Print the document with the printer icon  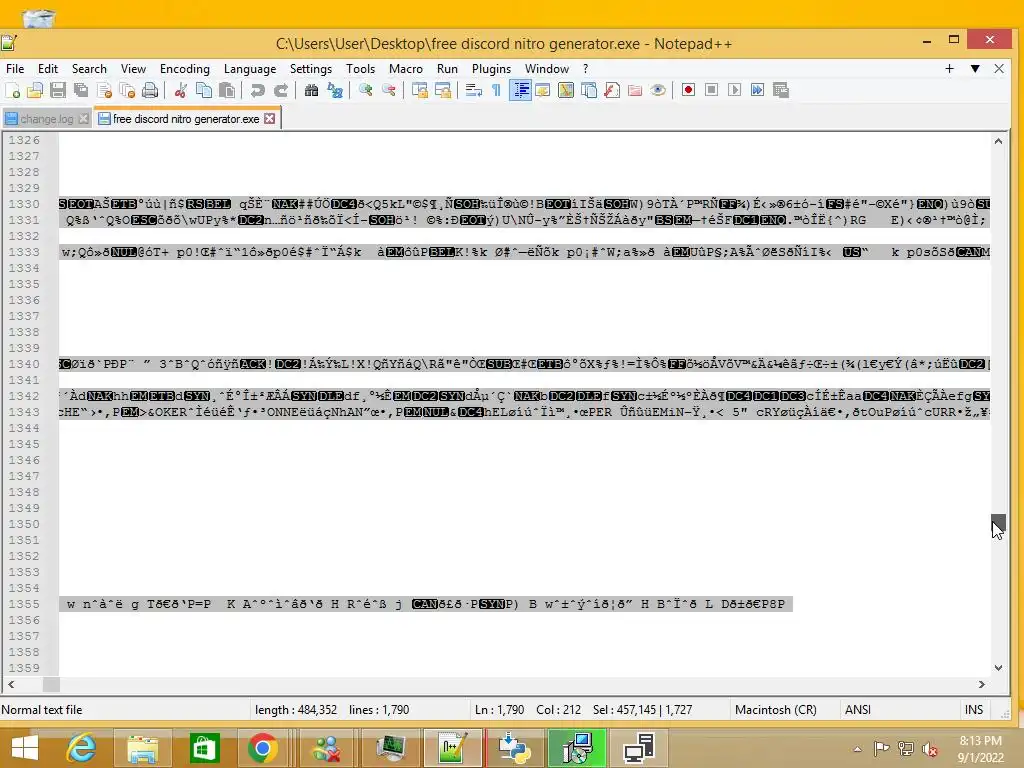[150, 90]
